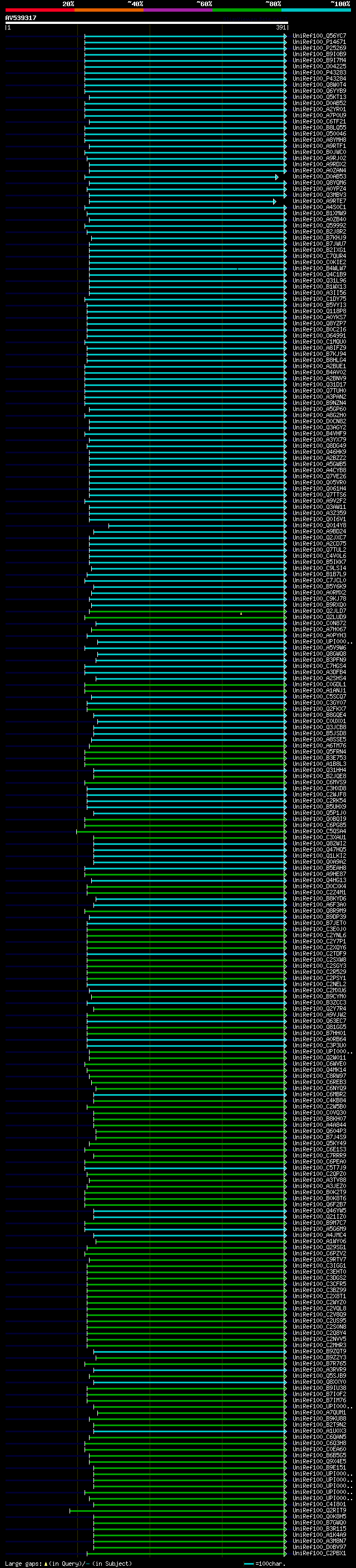Click the UniRef100_A9RTE7 label
356x1568 pixels.
coord(319,201)
